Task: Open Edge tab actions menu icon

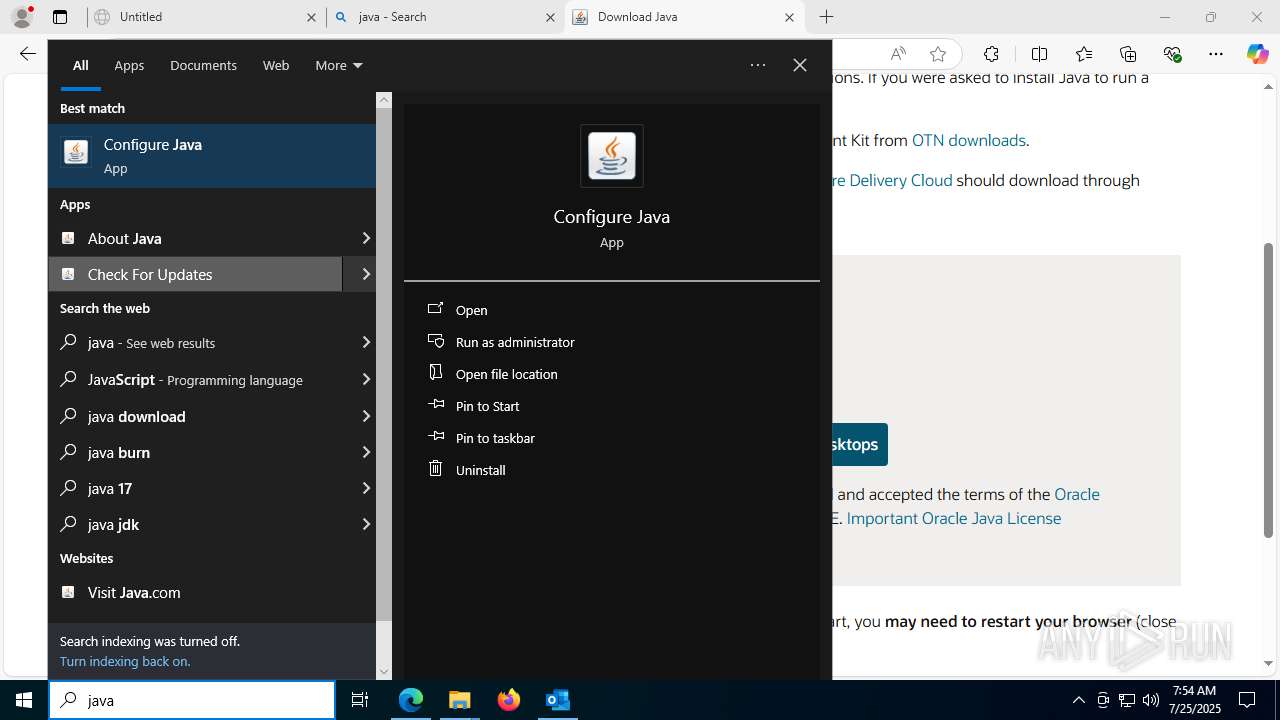Action: pos(60,17)
